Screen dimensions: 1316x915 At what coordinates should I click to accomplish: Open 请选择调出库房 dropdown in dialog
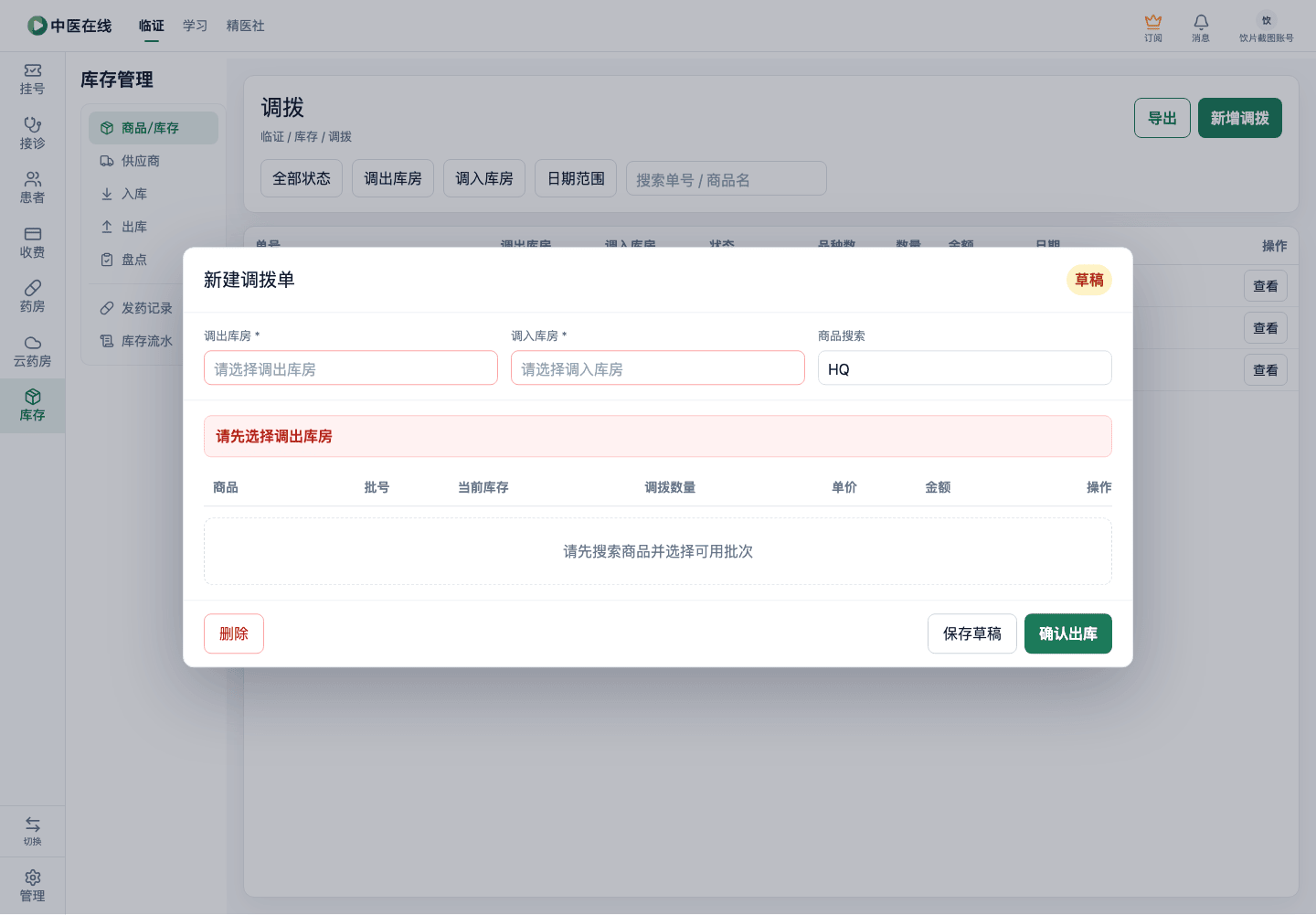click(x=351, y=368)
